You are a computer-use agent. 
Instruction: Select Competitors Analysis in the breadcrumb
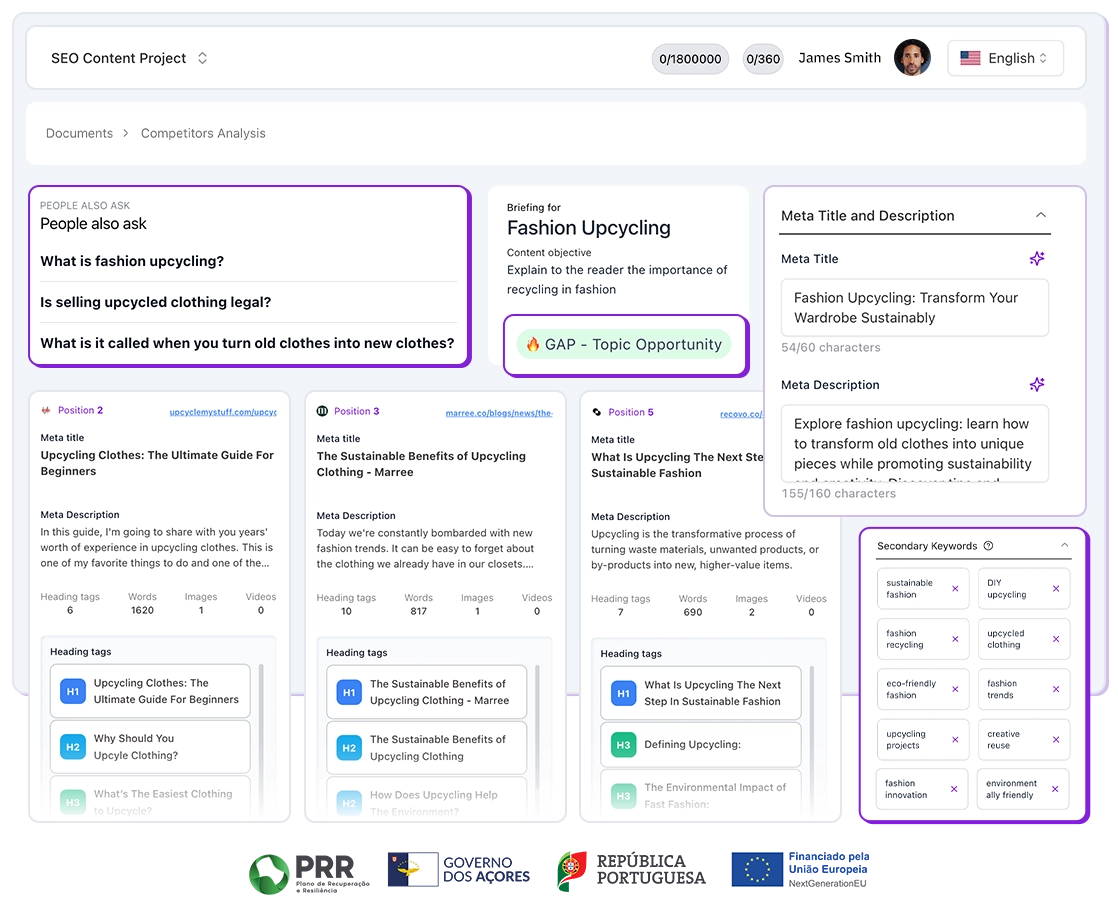click(203, 132)
